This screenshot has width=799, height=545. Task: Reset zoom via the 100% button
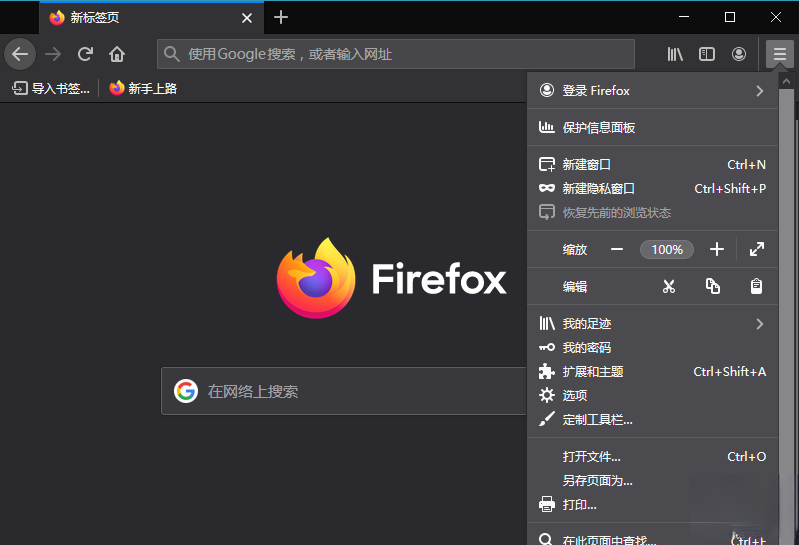667,250
